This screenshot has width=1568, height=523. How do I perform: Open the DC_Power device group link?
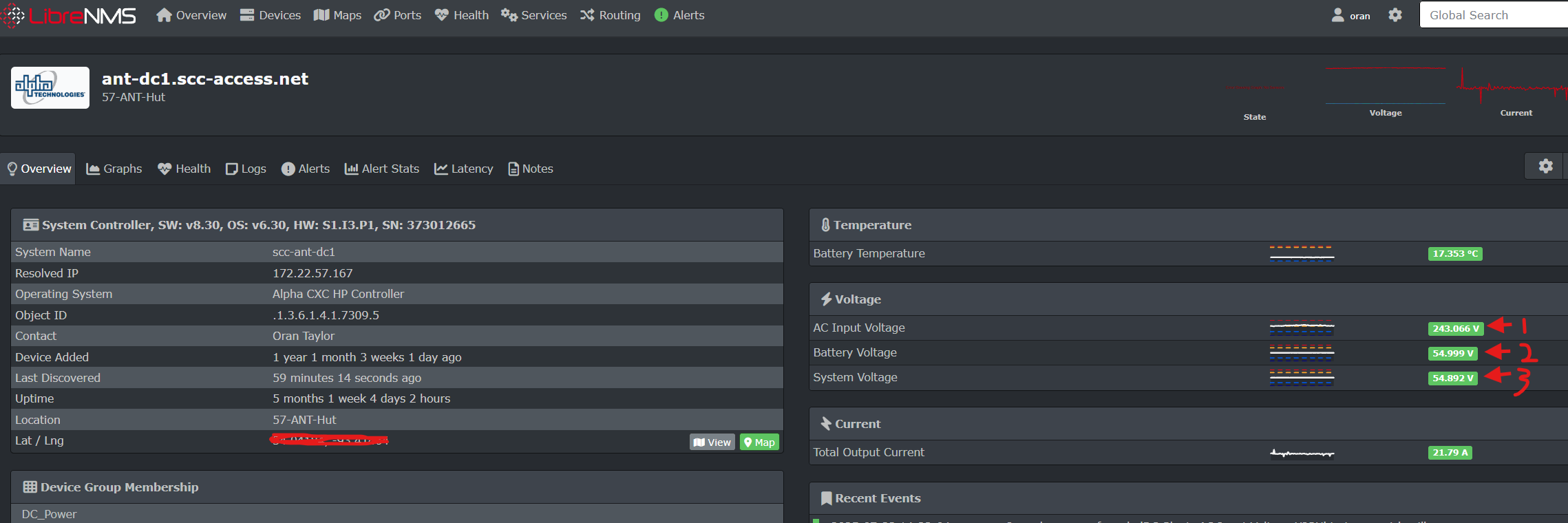[x=49, y=514]
